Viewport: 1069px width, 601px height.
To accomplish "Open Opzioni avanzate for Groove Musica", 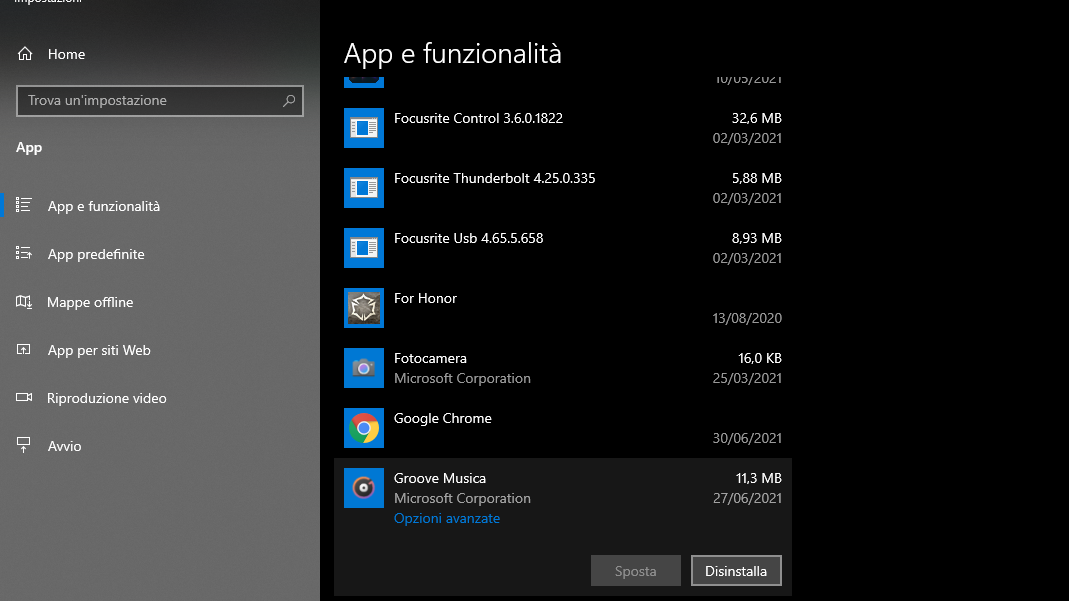I will (x=447, y=519).
